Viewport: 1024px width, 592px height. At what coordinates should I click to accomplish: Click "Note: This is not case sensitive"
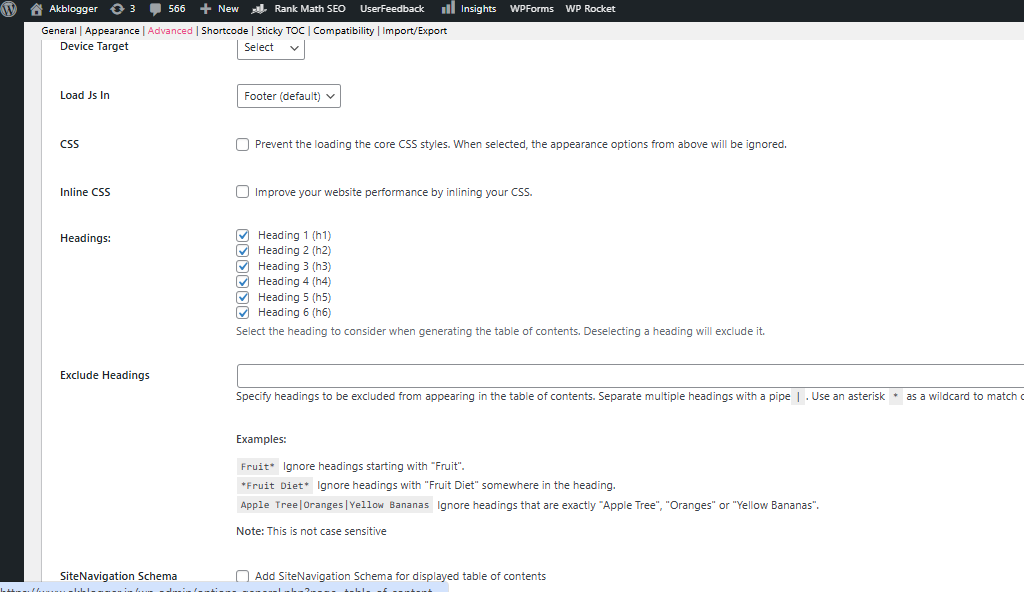[312, 531]
